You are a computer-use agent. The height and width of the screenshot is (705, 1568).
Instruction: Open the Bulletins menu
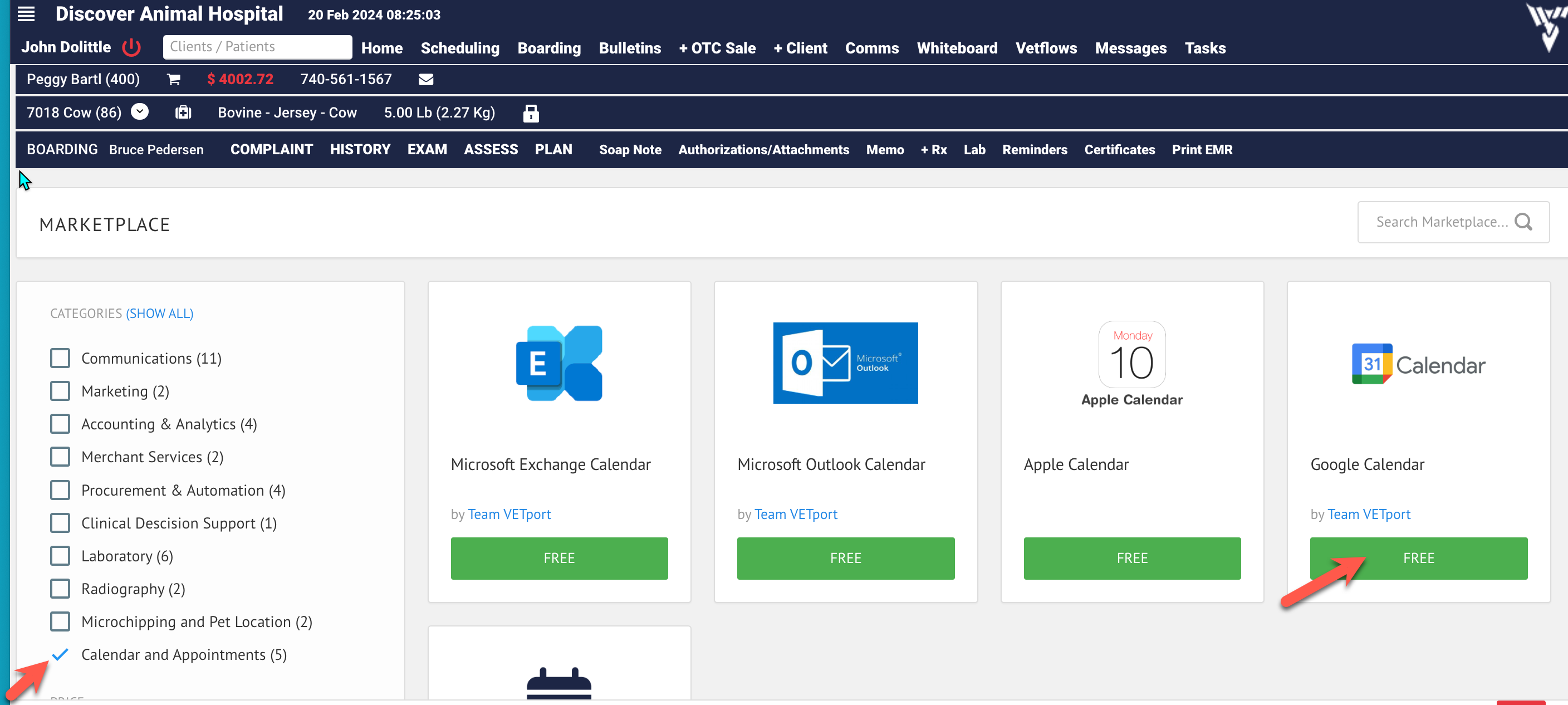pos(629,48)
